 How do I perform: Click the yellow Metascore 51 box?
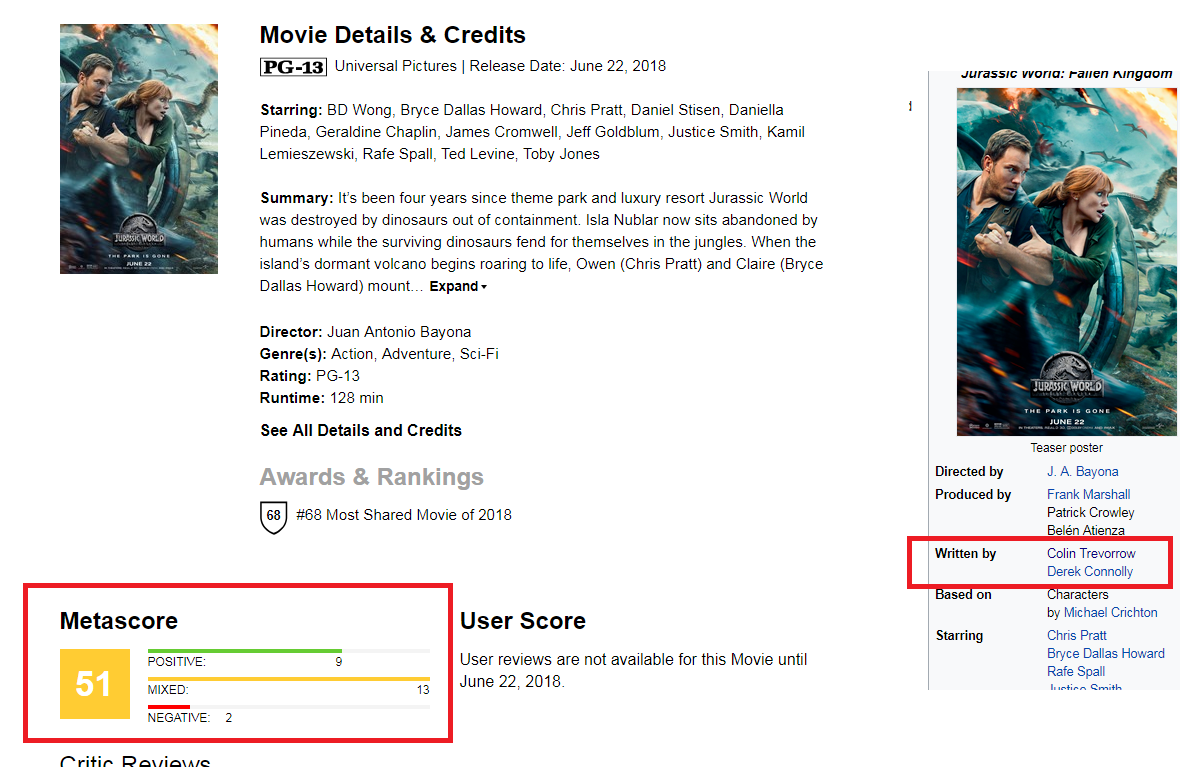95,683
